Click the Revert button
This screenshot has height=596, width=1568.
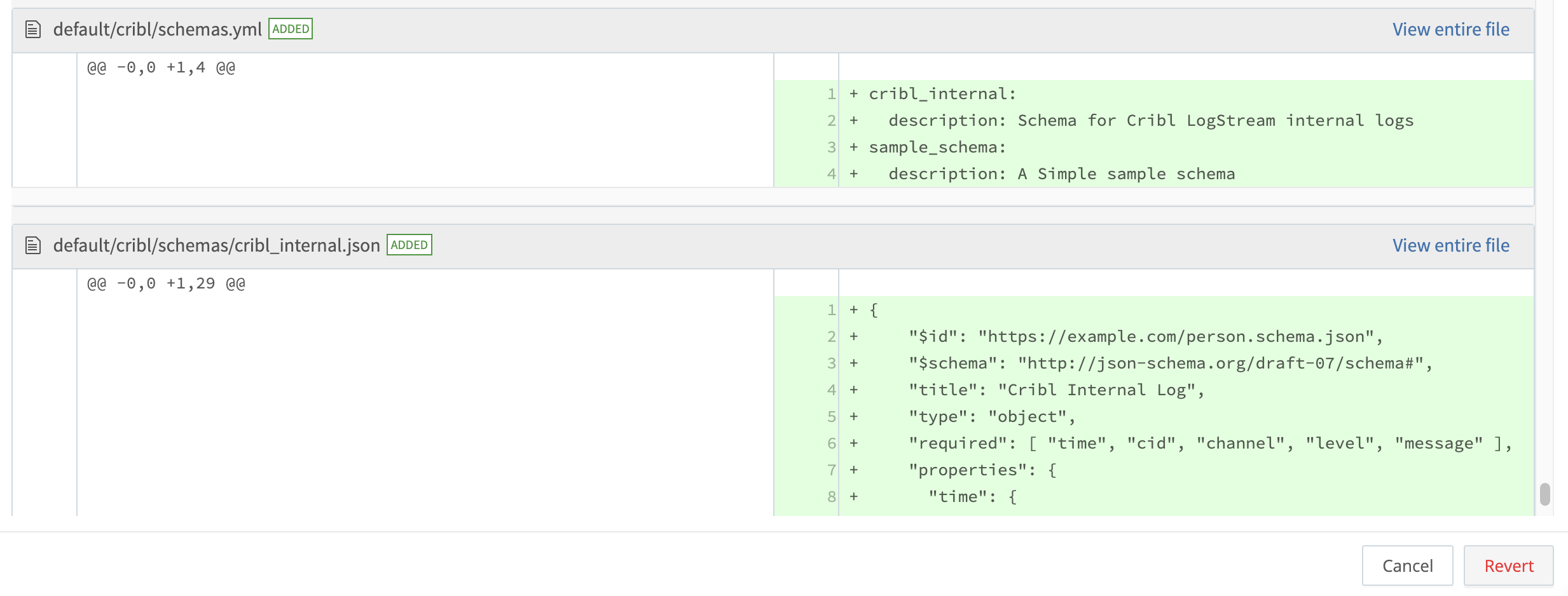point(1508,565)
